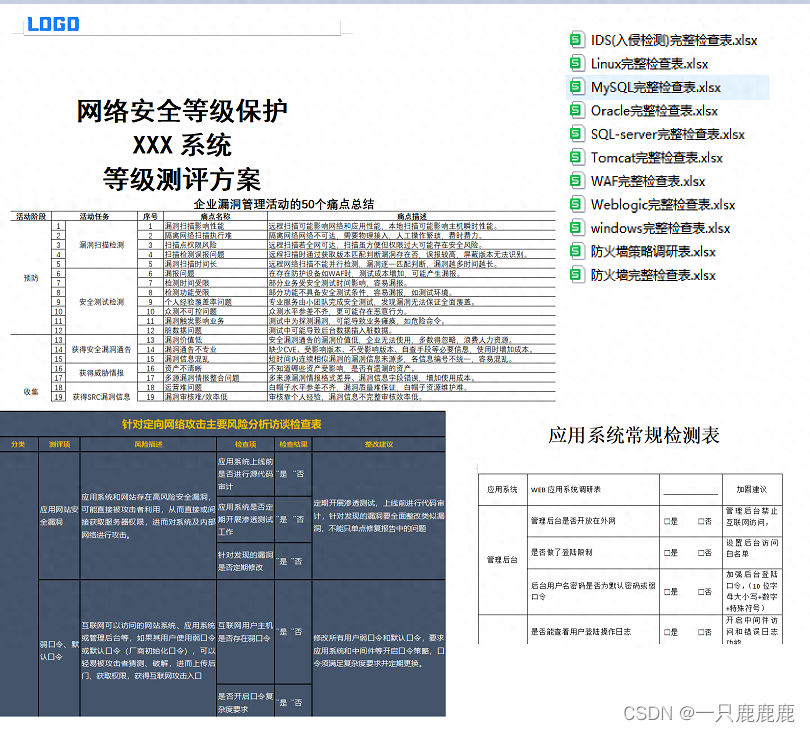The height and width of the screenshot is (732, 810).
Task: Select 是 for 是否能查看用户登陆操作日志
Action: tap(671, 632)
